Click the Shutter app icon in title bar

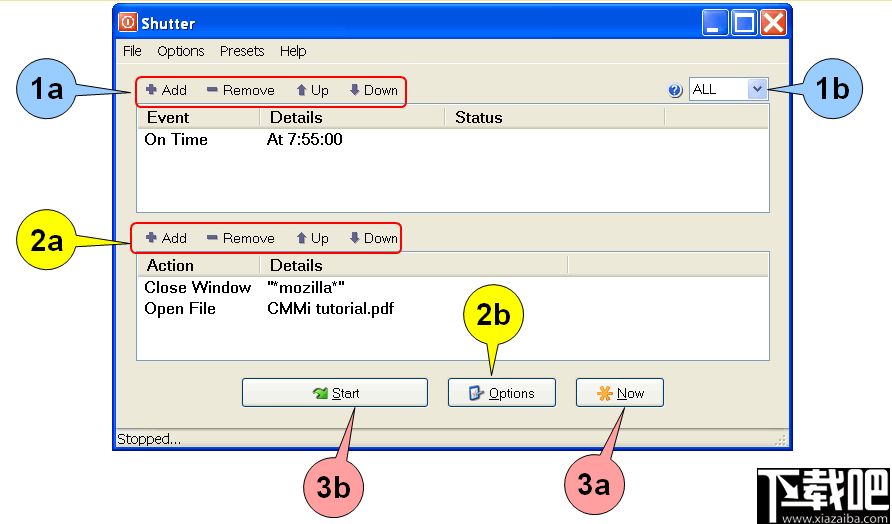128,23
